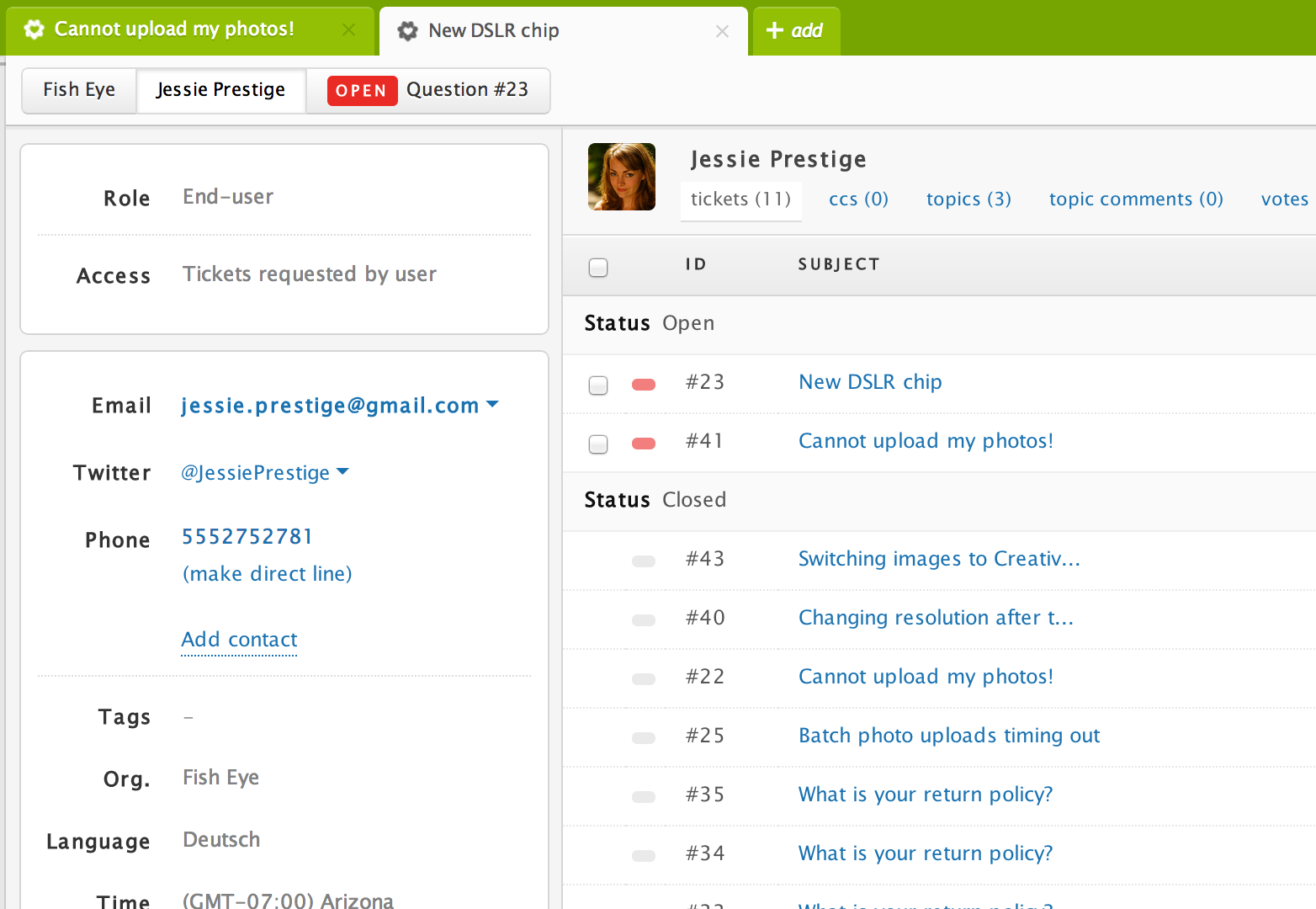
Task: Click grey status indicator for ticket #35
Action: pyautogui.click(x=644, y=797)
